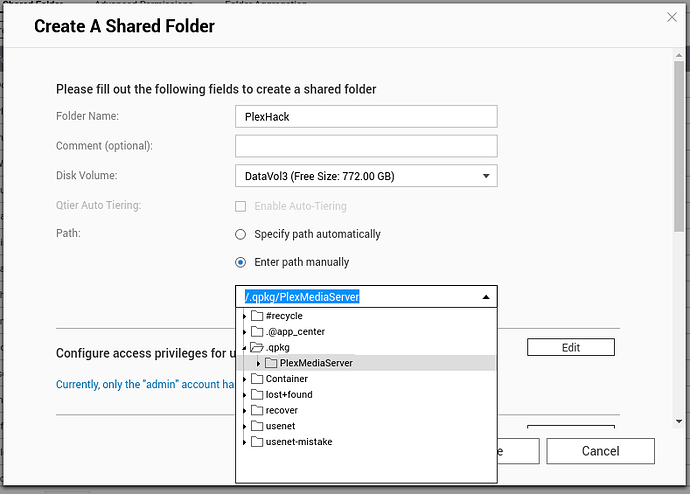Enable Auto-Tiering checkbox

240,206
